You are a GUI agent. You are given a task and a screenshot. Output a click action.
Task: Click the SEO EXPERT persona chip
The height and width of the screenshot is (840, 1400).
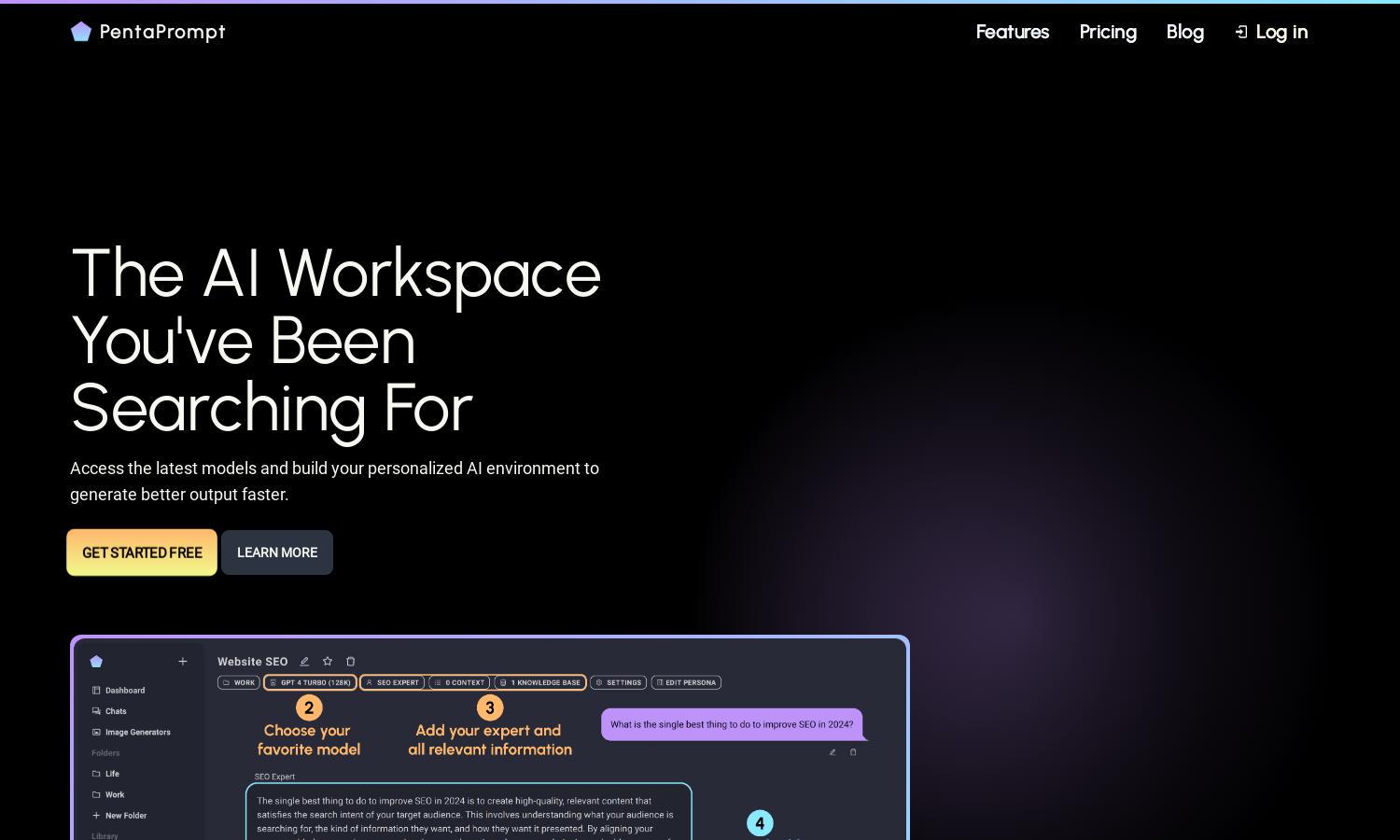tap(392, 682)
